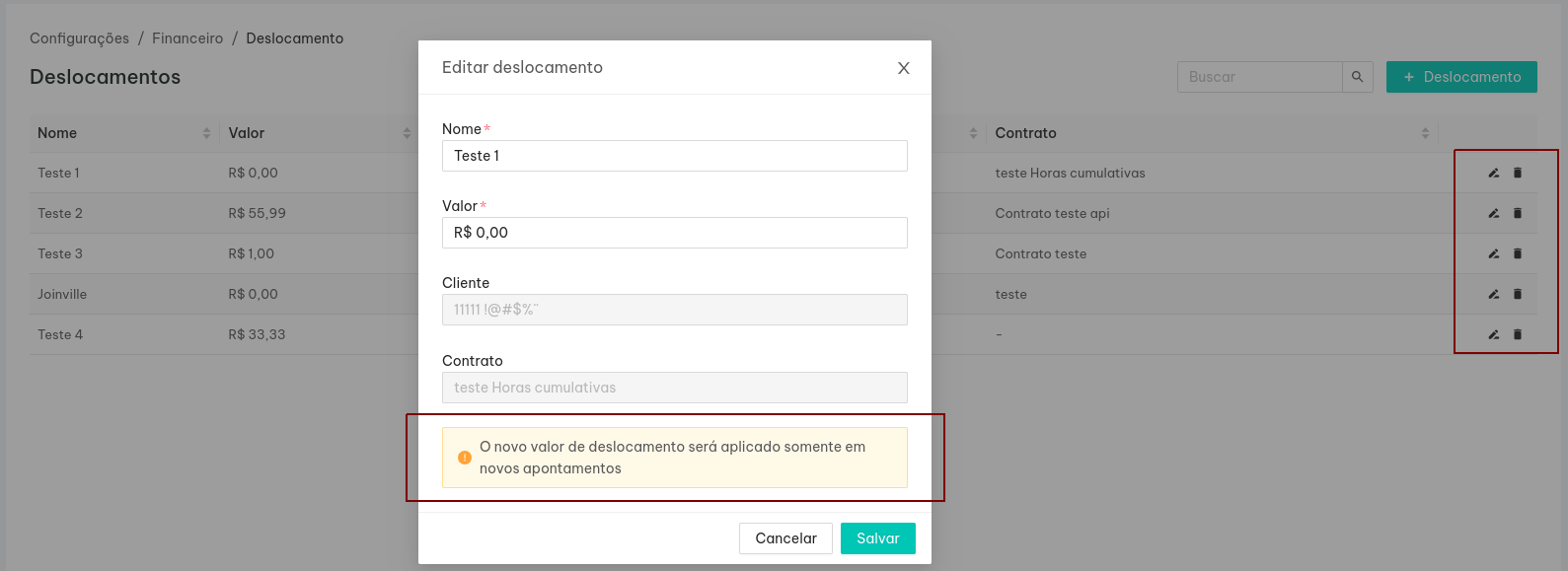Sort table by Contrato column
1568x571 pixels.
1425,133
